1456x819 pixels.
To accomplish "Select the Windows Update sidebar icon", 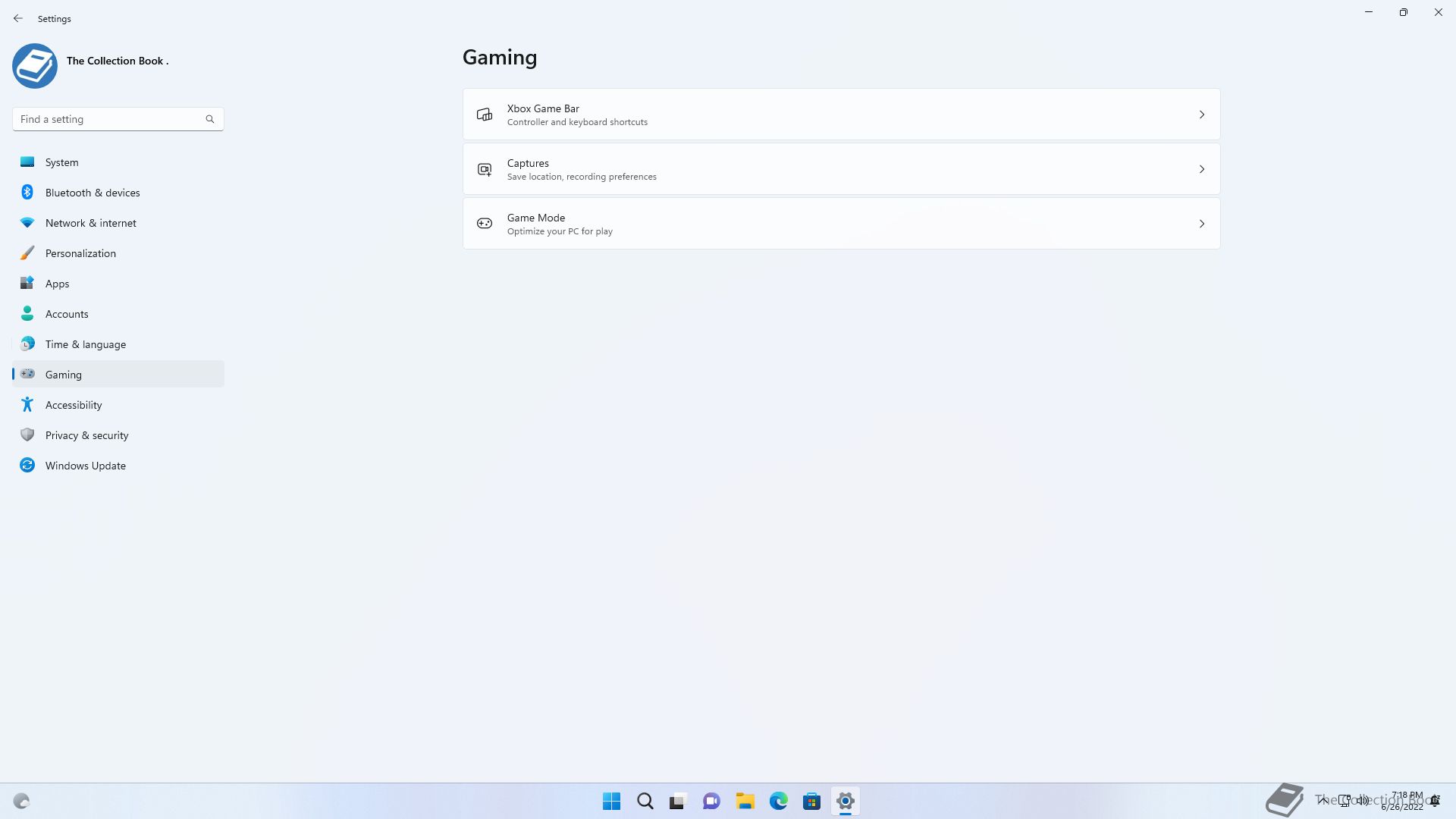I will click(27, 466).
